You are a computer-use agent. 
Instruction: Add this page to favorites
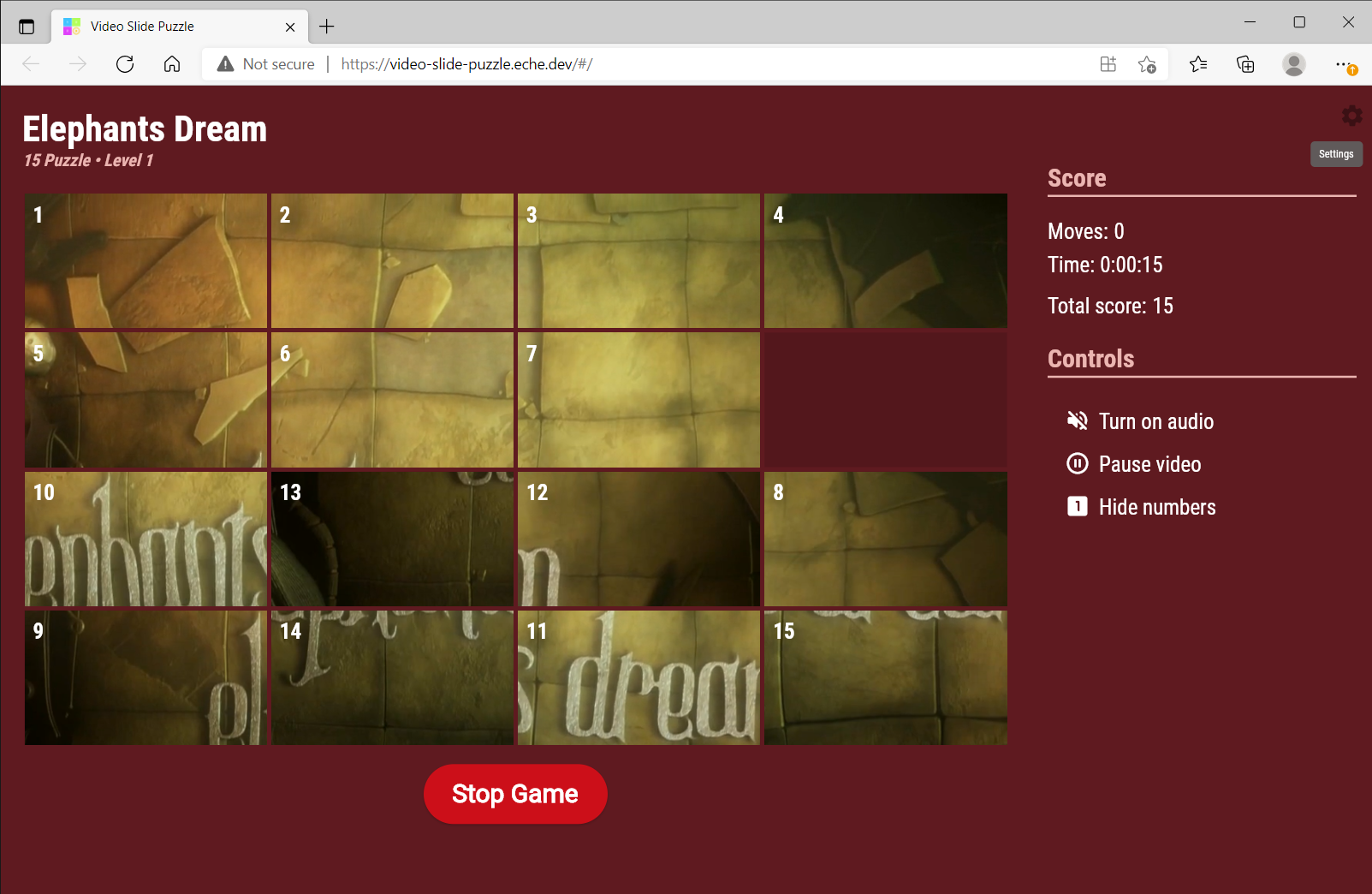click(x=1147, y=64)
